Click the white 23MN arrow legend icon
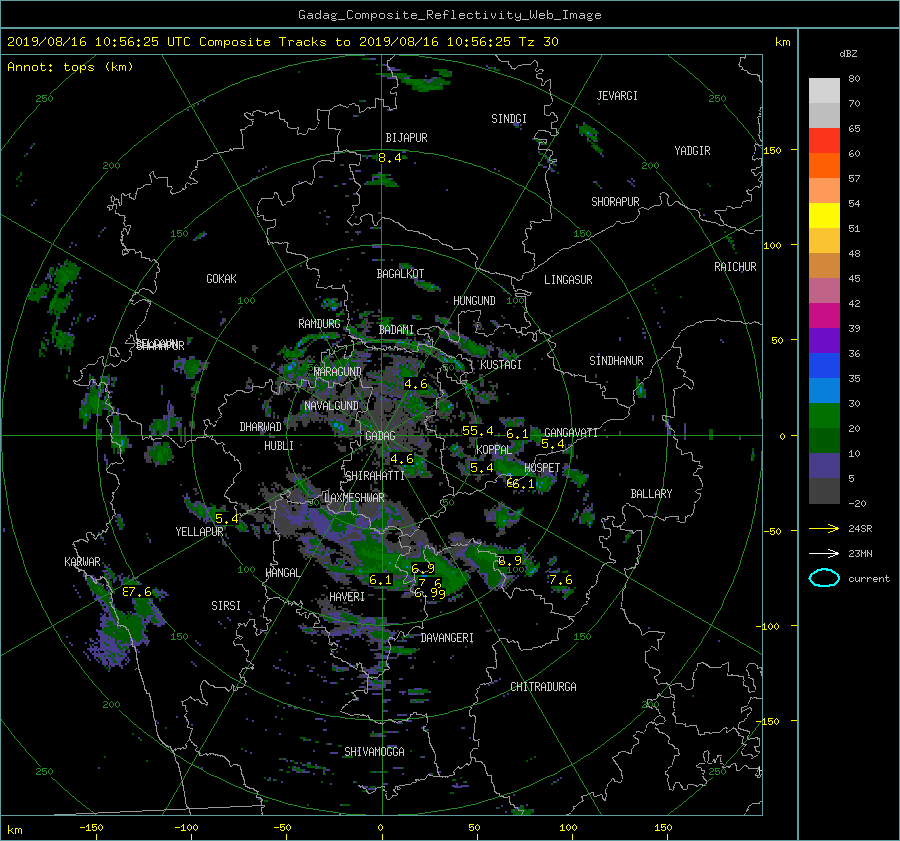The image size is (900, 841). pos(824,553)
